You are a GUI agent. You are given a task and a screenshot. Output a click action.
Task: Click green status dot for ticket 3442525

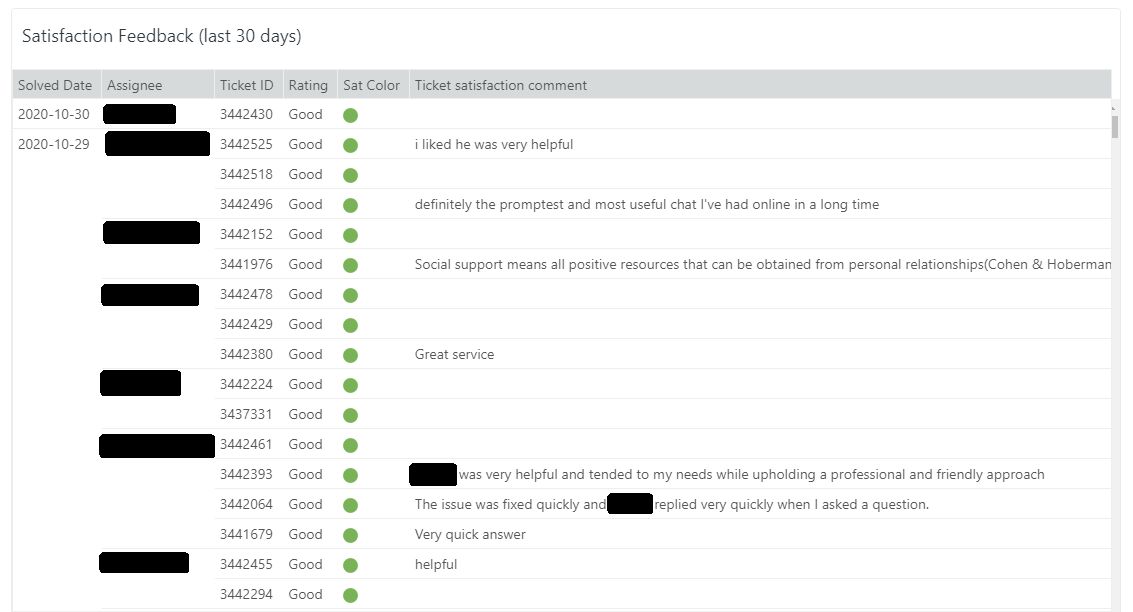coord(350,145)
